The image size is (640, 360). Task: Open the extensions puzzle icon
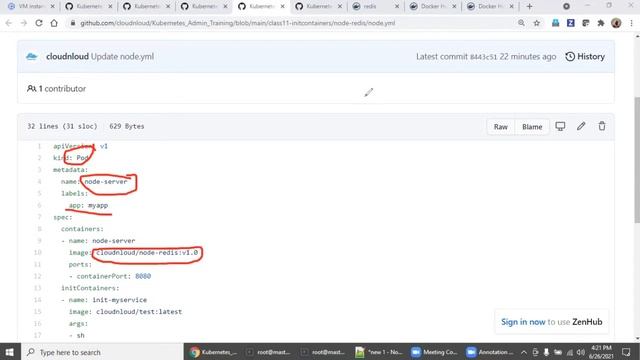click(600, 23)
